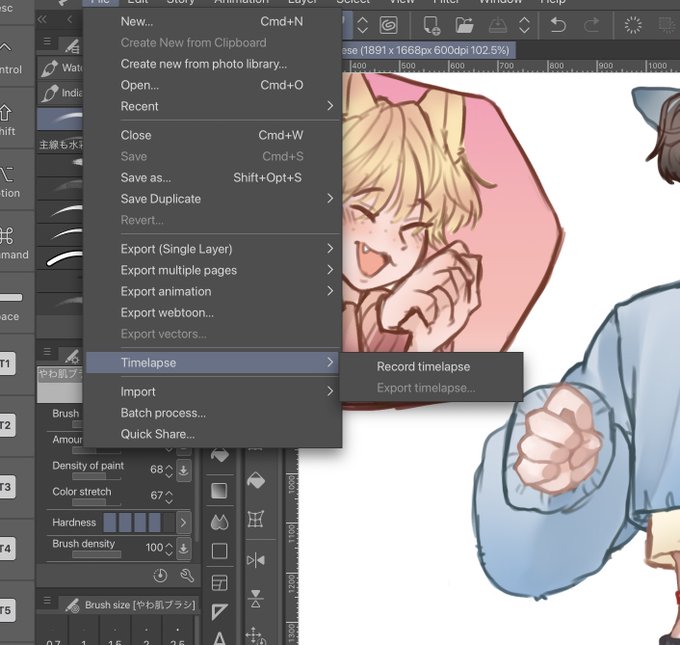Screen dimensions: 680x645
Task: Click Brush density dynamics download icon
Action: 183,548
